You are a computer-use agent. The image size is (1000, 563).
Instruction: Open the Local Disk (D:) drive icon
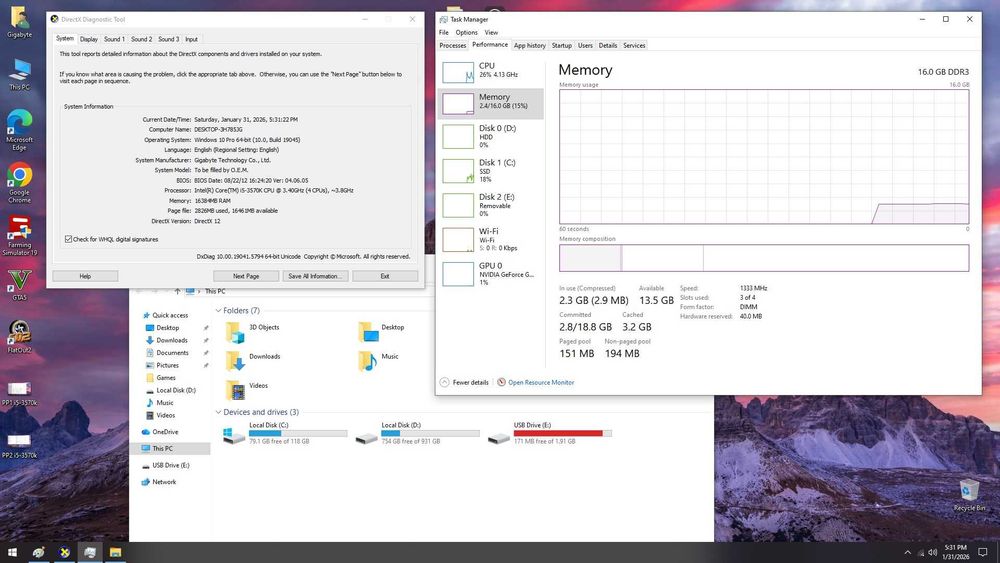(366, 437)
